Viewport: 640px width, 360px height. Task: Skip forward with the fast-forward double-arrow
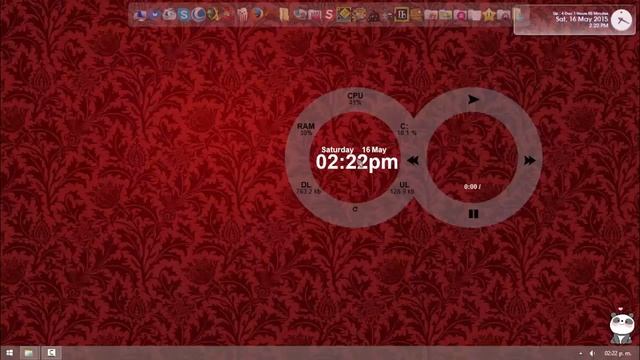[530, 160]
